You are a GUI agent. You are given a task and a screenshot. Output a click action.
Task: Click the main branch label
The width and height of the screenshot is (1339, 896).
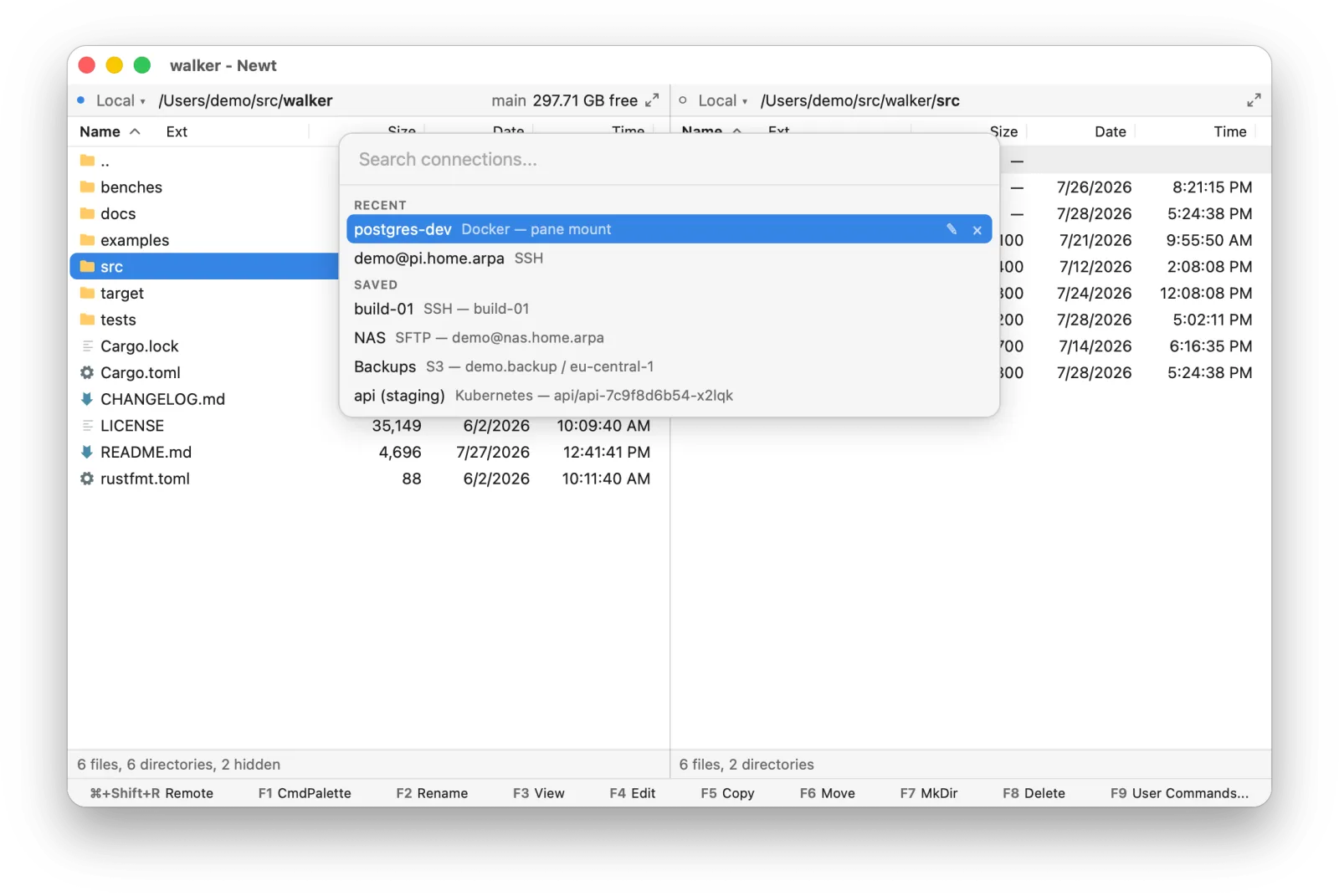tap(509, 100)
